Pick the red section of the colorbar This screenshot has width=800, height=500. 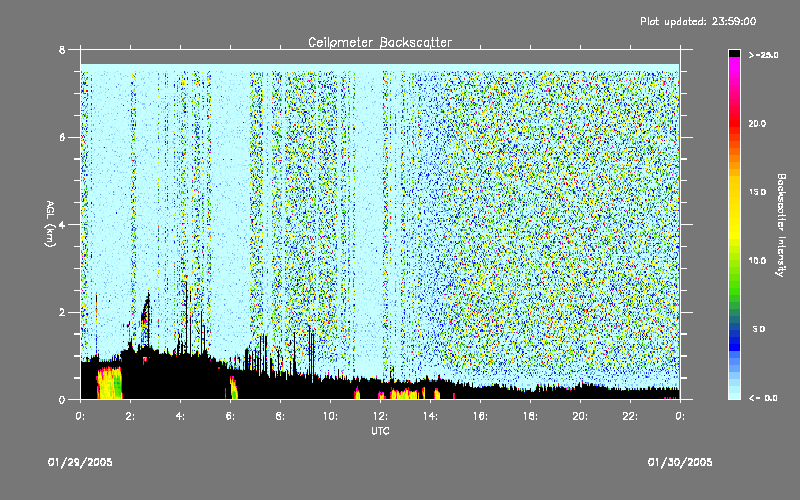click(x=734, y=121)
